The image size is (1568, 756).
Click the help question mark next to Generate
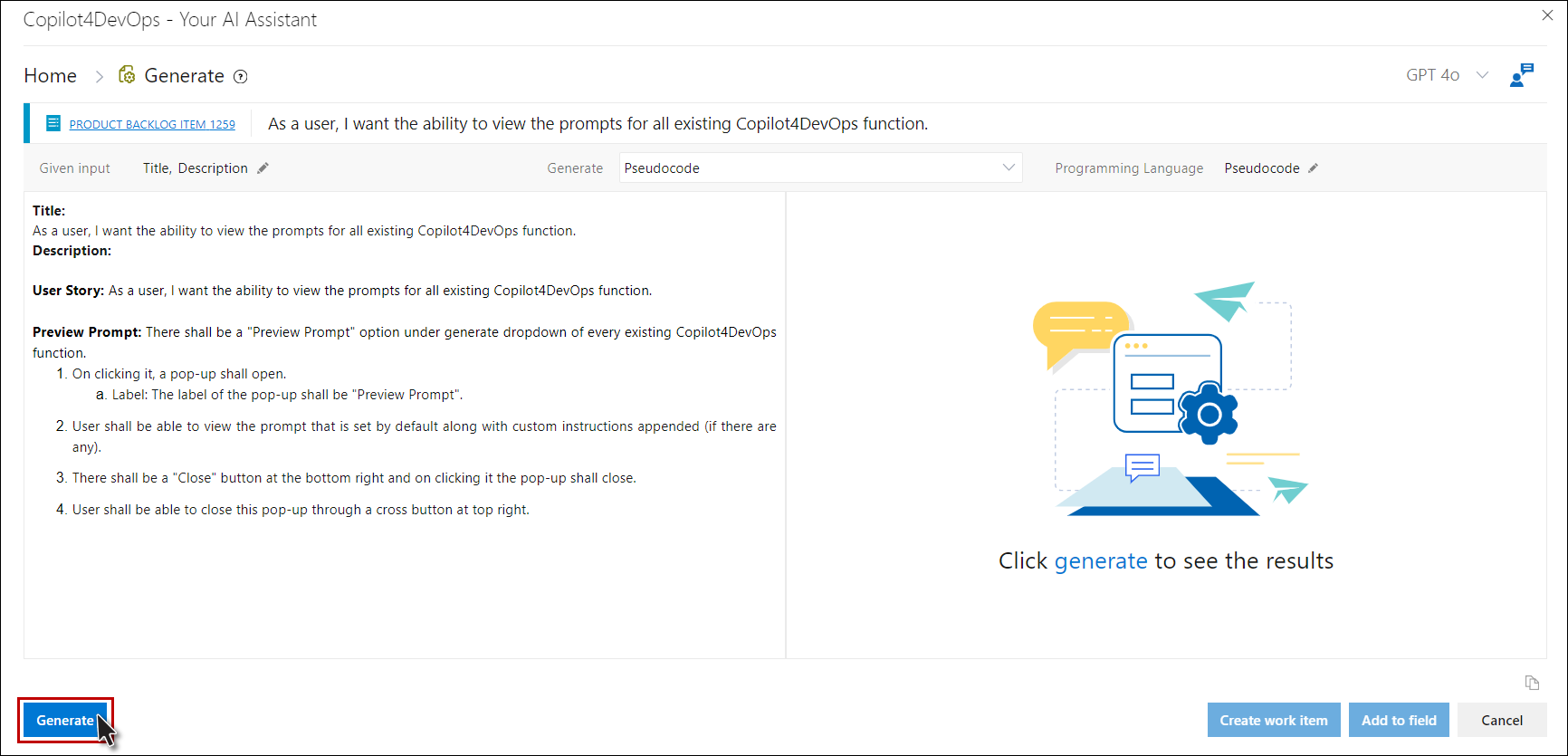(241, 77)
